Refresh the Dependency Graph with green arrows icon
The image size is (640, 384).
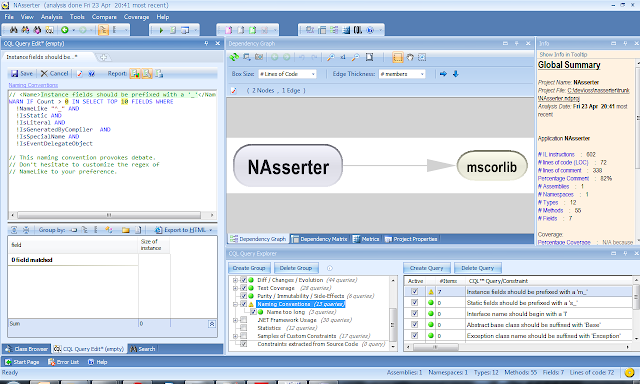pos(234,57)
